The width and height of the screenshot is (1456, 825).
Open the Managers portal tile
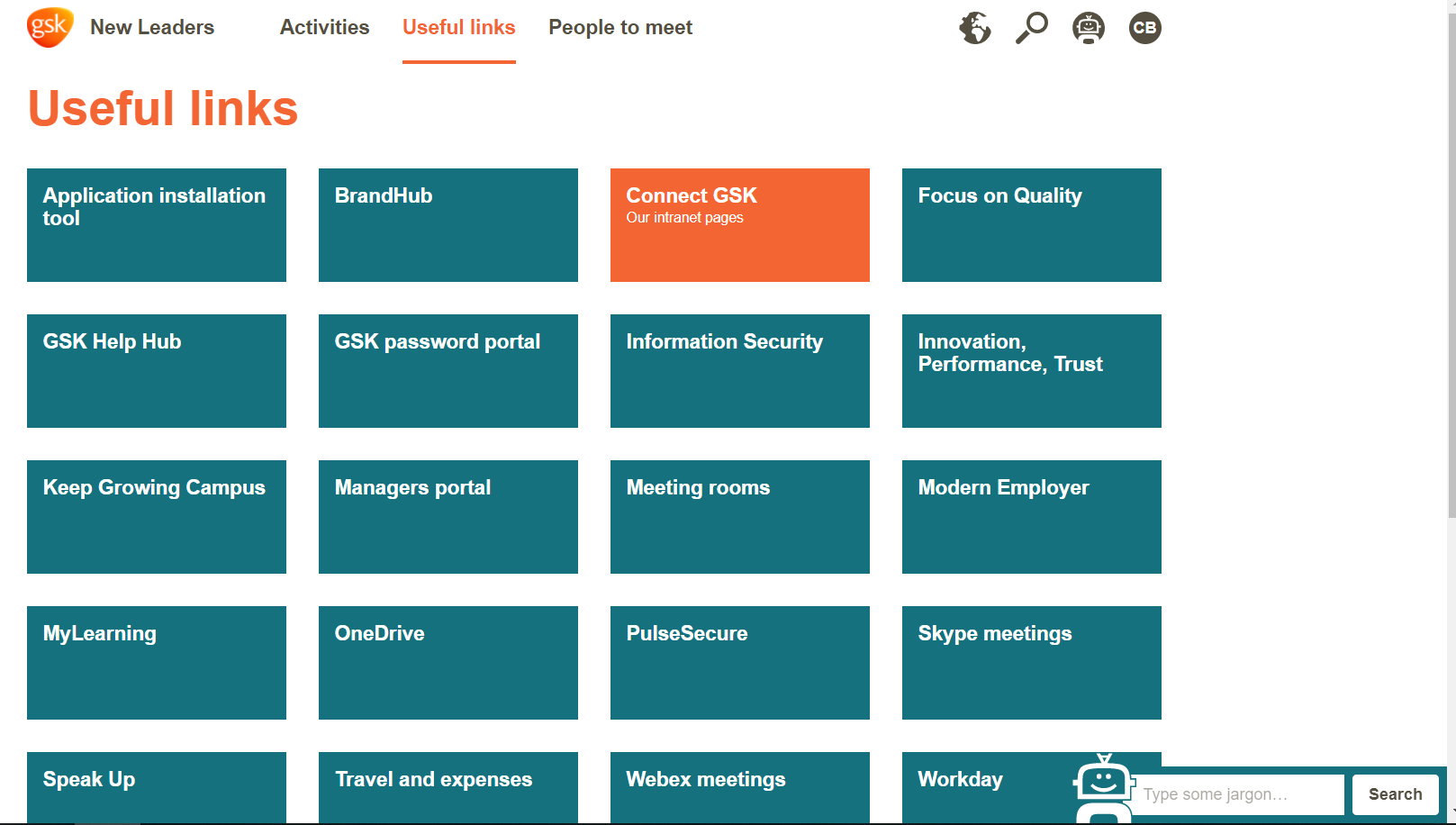coord(448,517)
